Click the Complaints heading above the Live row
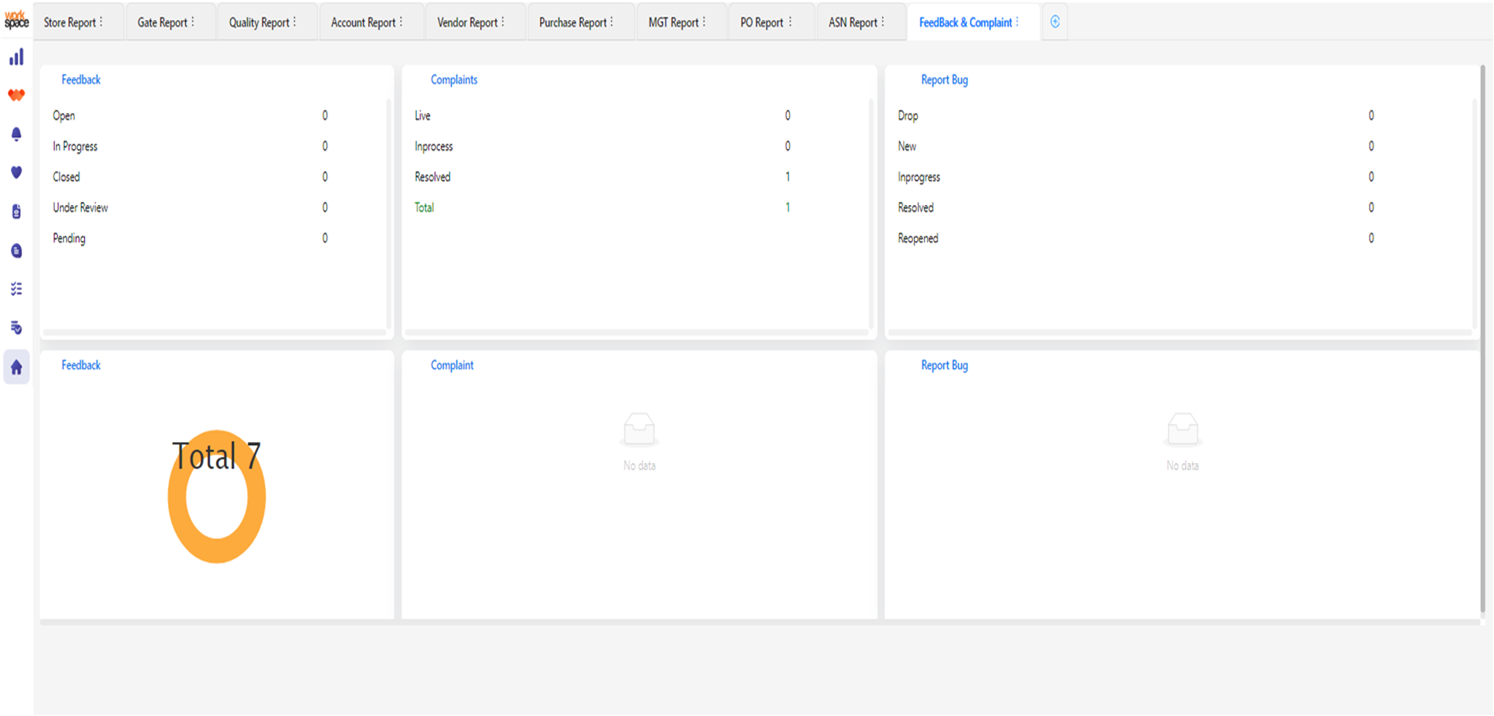The height and width of the screenshot is (716, 1494). [x=454, y=80]
